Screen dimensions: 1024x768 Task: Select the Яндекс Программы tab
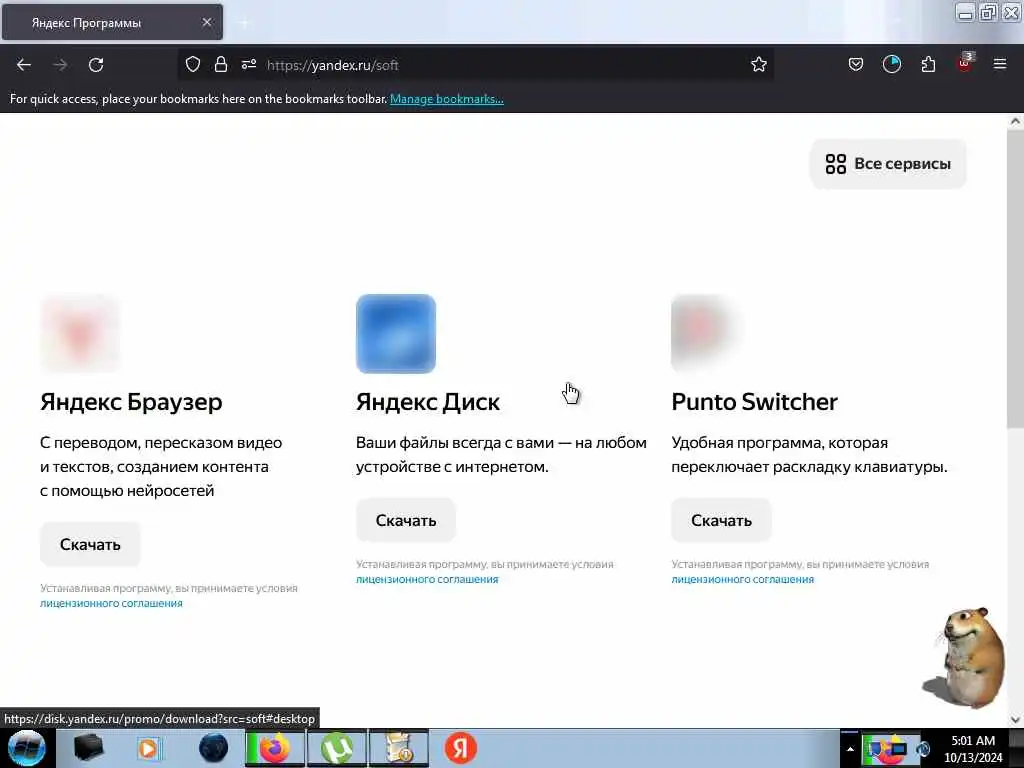pos(112,22)
